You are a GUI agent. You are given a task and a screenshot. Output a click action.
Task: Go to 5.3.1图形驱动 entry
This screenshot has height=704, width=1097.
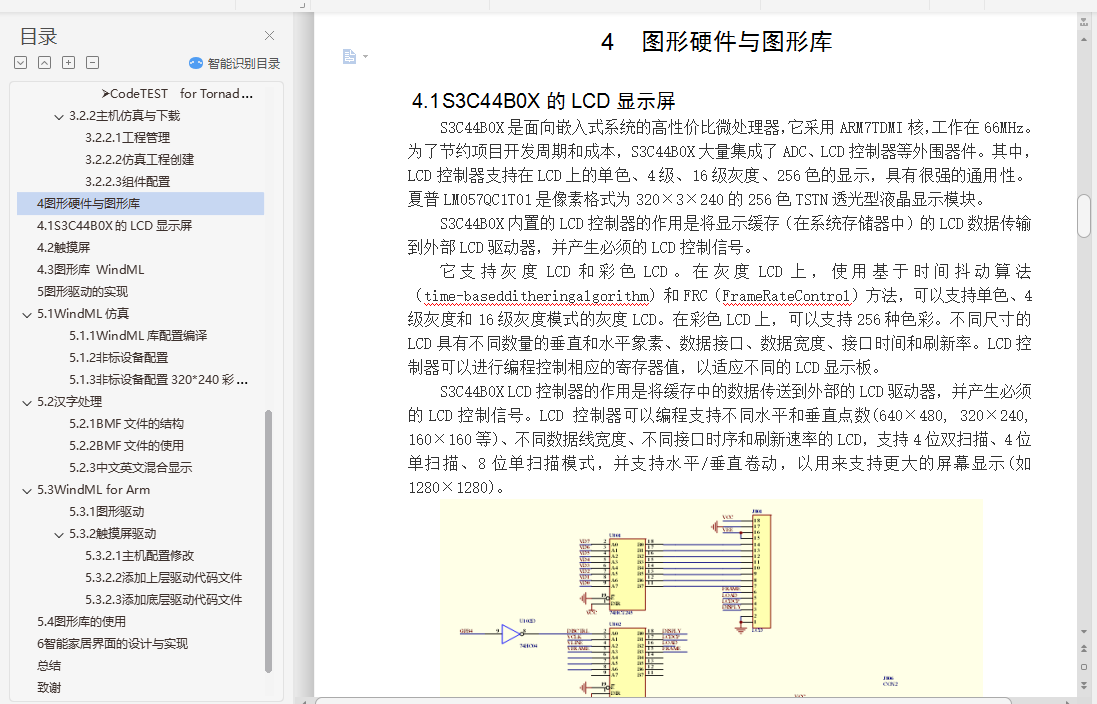(106, 512)
